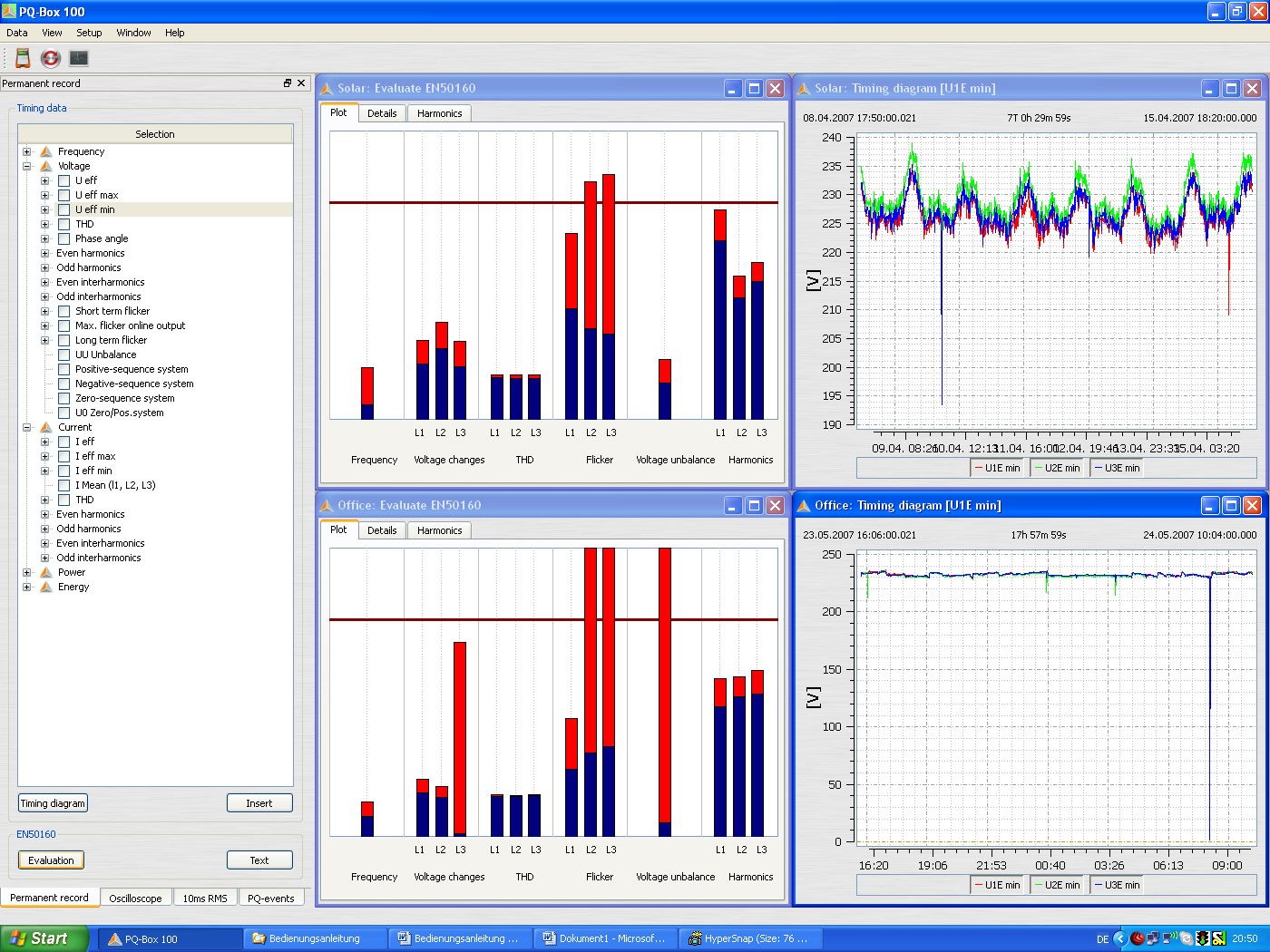Open HyperSnap from the taskbar
The height and width of the screenshot is (952, 1270).
pos(749,938)
